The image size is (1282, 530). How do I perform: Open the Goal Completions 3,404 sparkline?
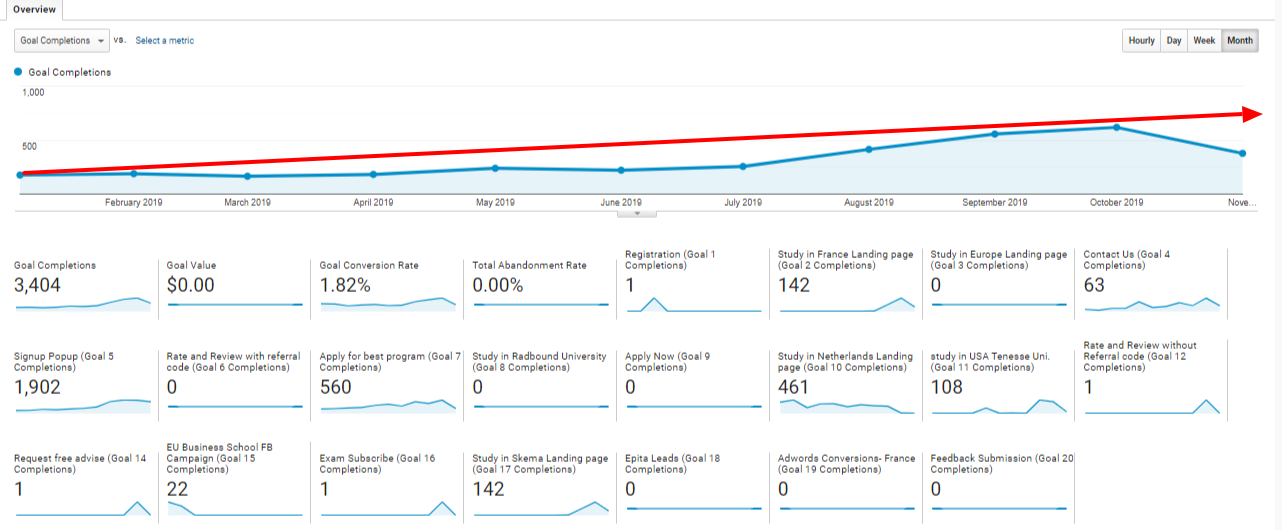pyautogui.click(x=83, y=302)
